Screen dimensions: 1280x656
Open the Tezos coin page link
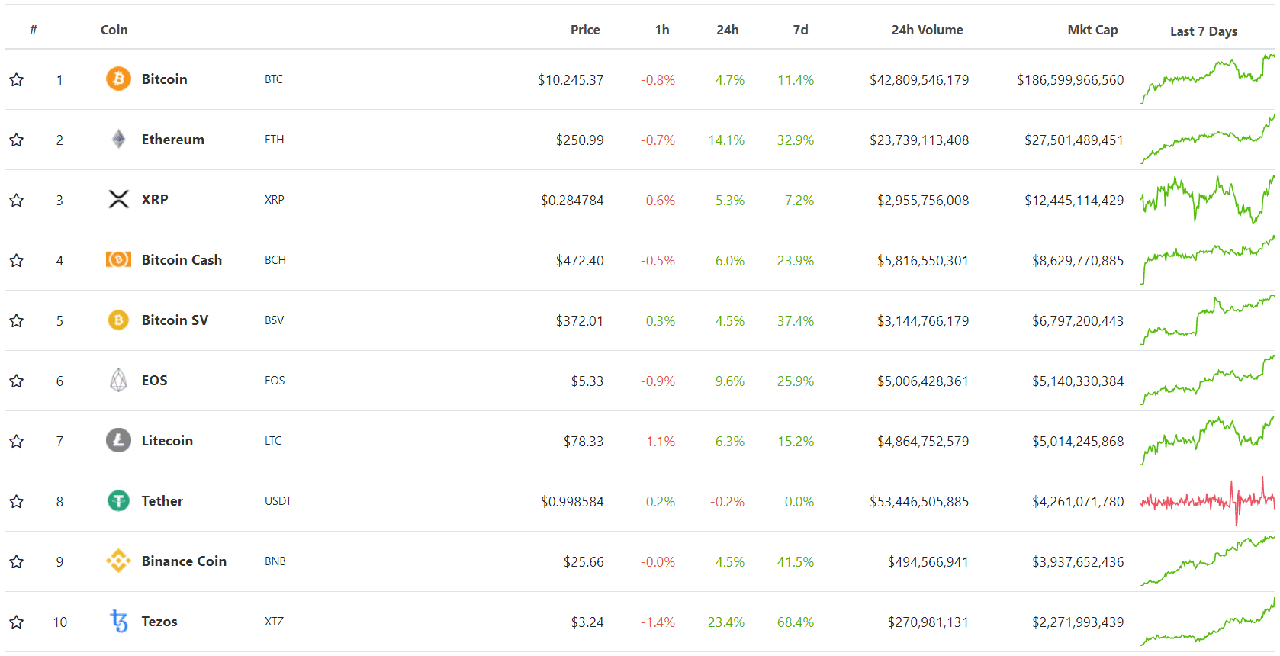pos(159,621)
